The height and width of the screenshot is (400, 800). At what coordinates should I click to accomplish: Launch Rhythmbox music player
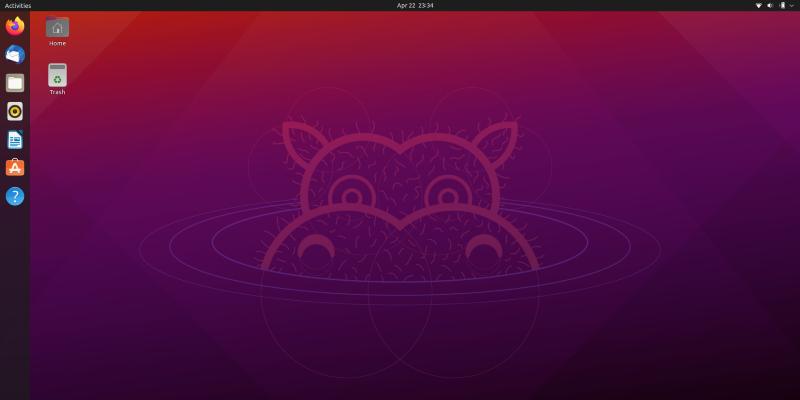[x=15, y=111]
